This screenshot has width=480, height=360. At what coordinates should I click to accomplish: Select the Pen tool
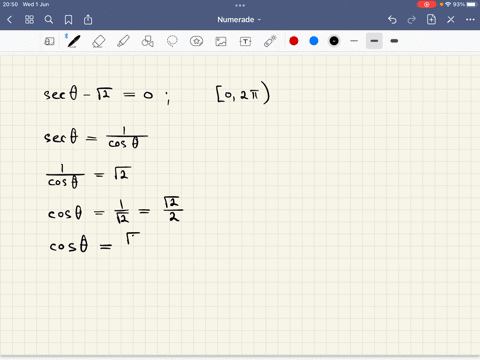73,41
